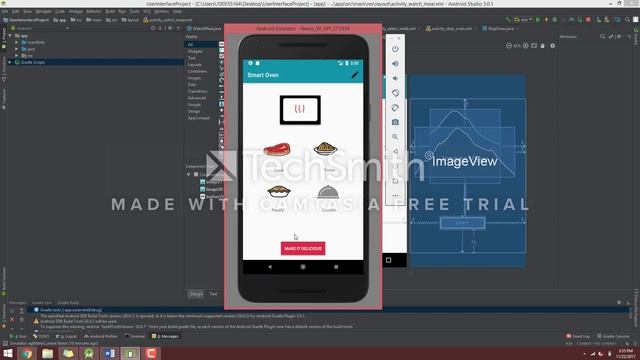This screenshot has width=640, height=360.
Task: Click search icon in Attributes panel
Action: 602,37
